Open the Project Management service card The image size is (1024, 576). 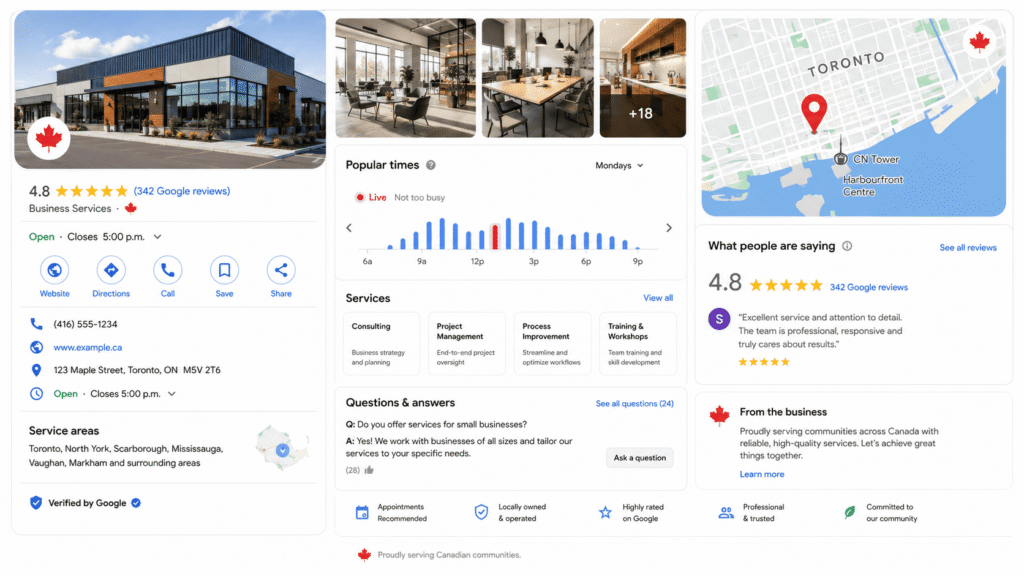466,344
